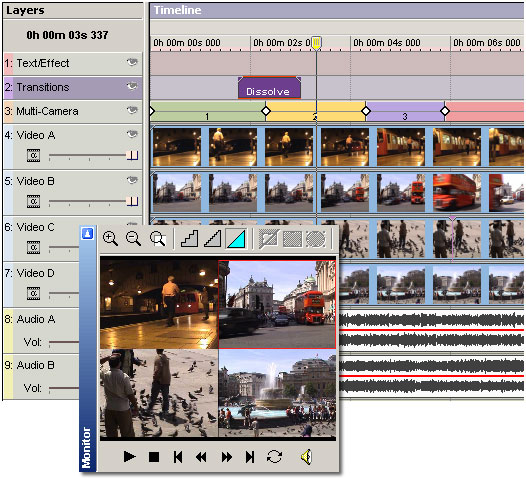Select the Transitions layer
This screenshot has width=526, height=487.
pyautogui.click(x=73, y=88)
